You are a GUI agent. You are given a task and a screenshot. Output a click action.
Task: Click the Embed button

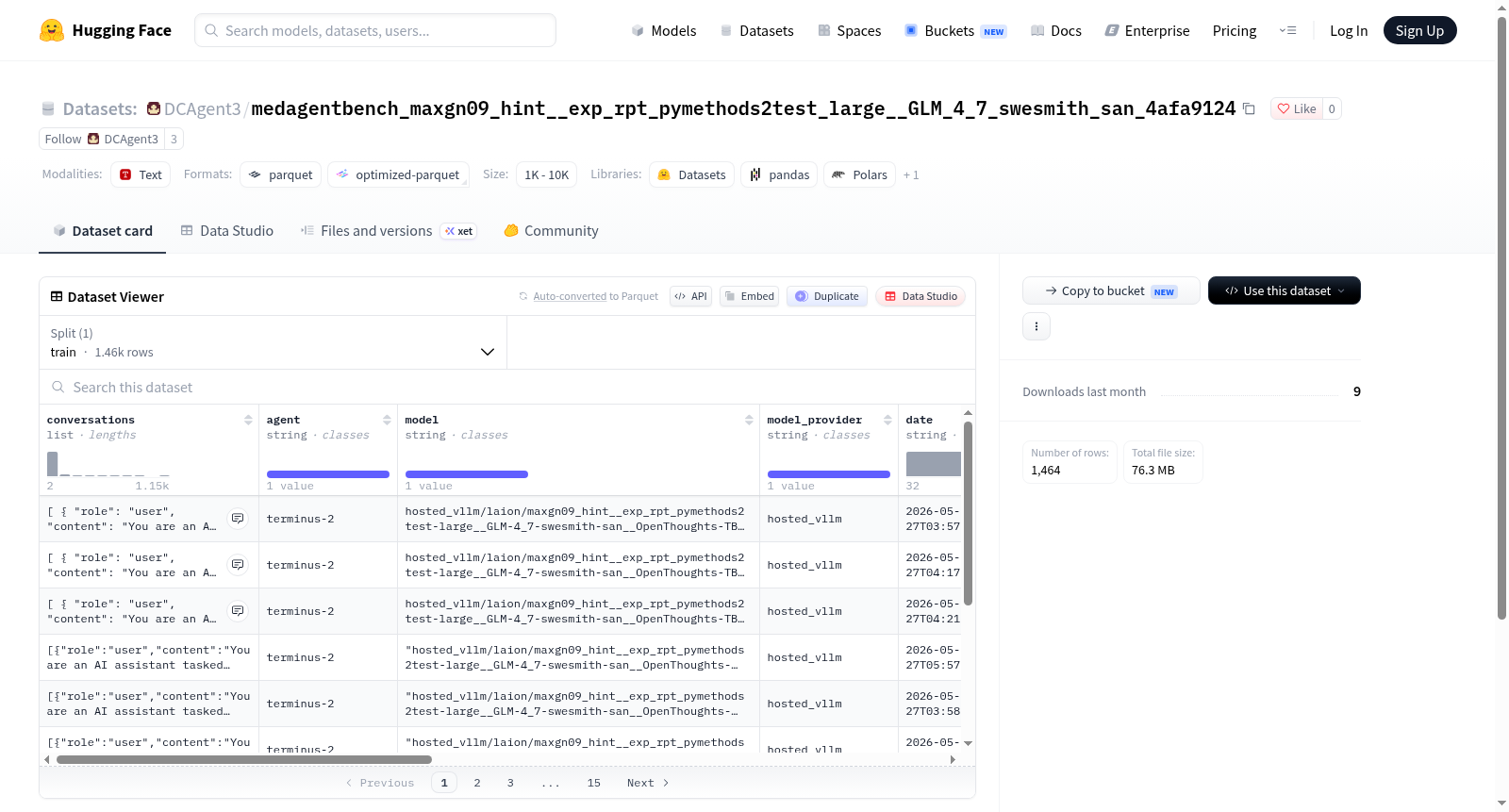coord(749,296)
